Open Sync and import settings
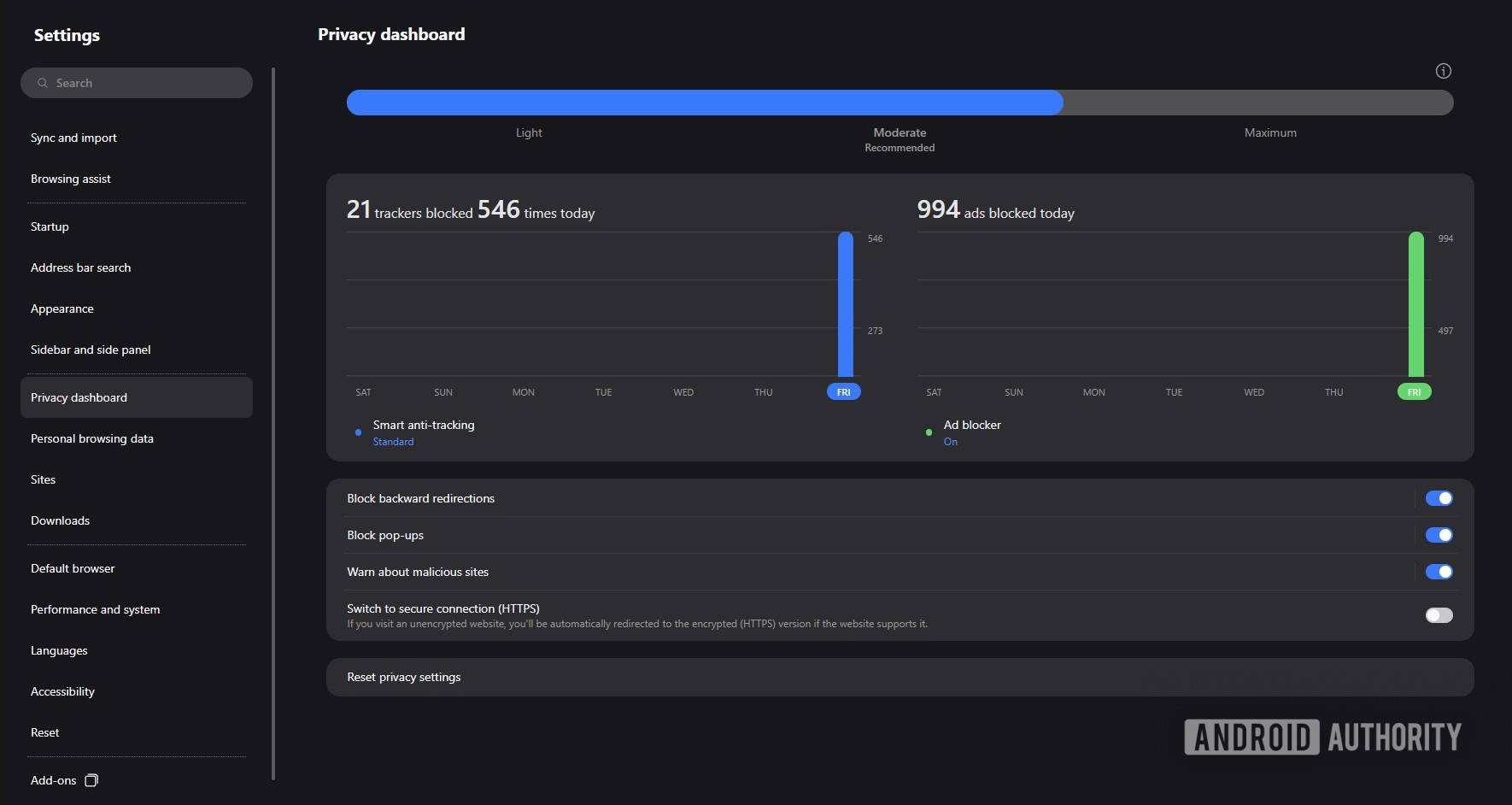Screen dimensions: 1512x805 click(x=73, y=138)
